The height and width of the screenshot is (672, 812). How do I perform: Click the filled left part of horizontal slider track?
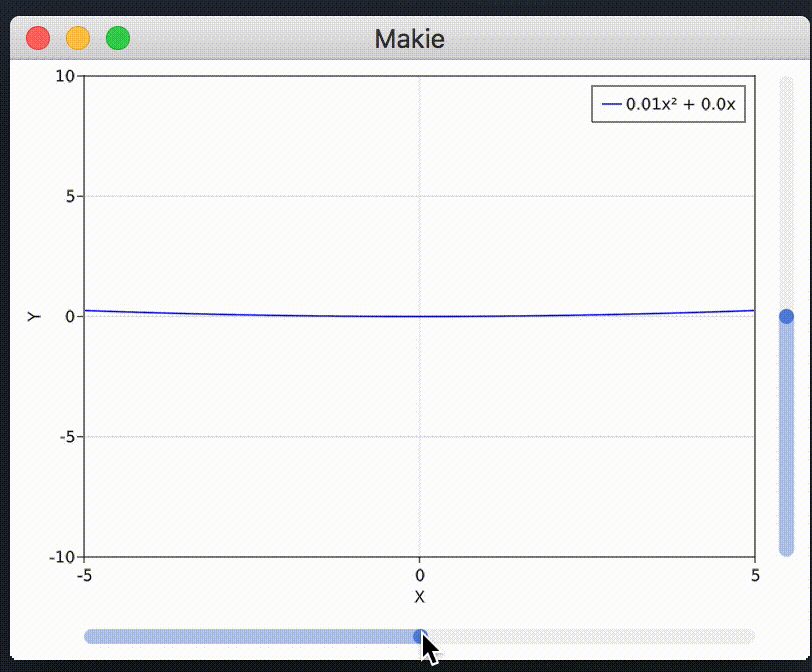249,636
